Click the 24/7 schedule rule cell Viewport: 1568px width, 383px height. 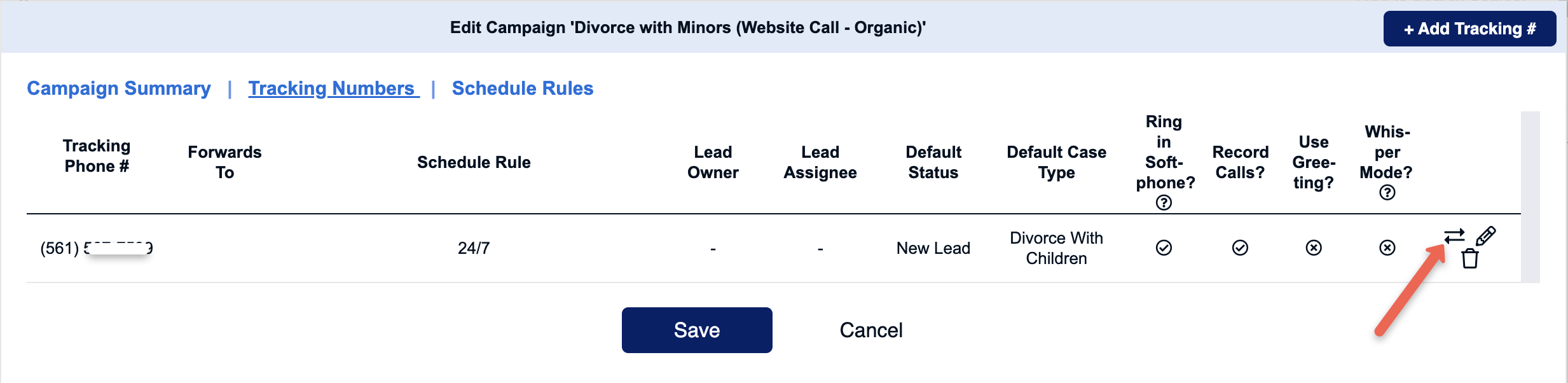click(474, 248)
